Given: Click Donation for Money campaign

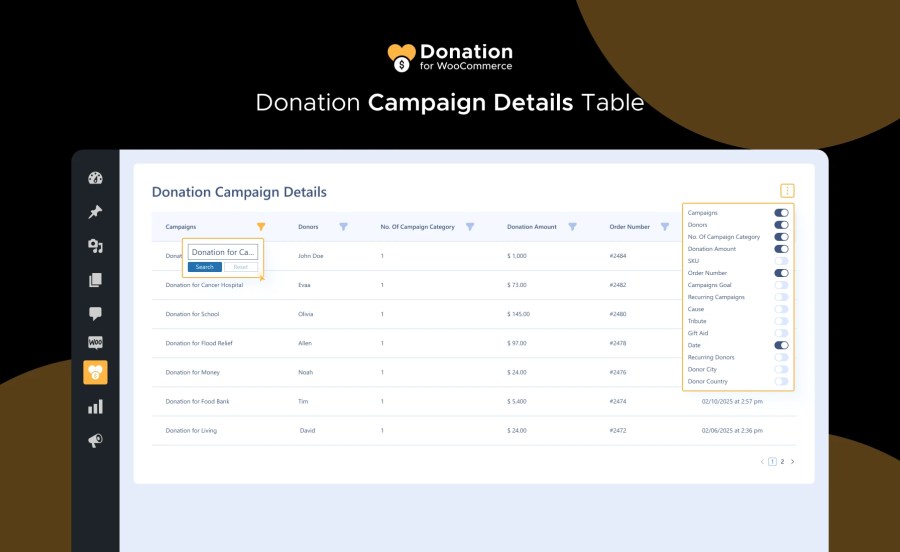Looking at the screenshot, I should 193,372.
